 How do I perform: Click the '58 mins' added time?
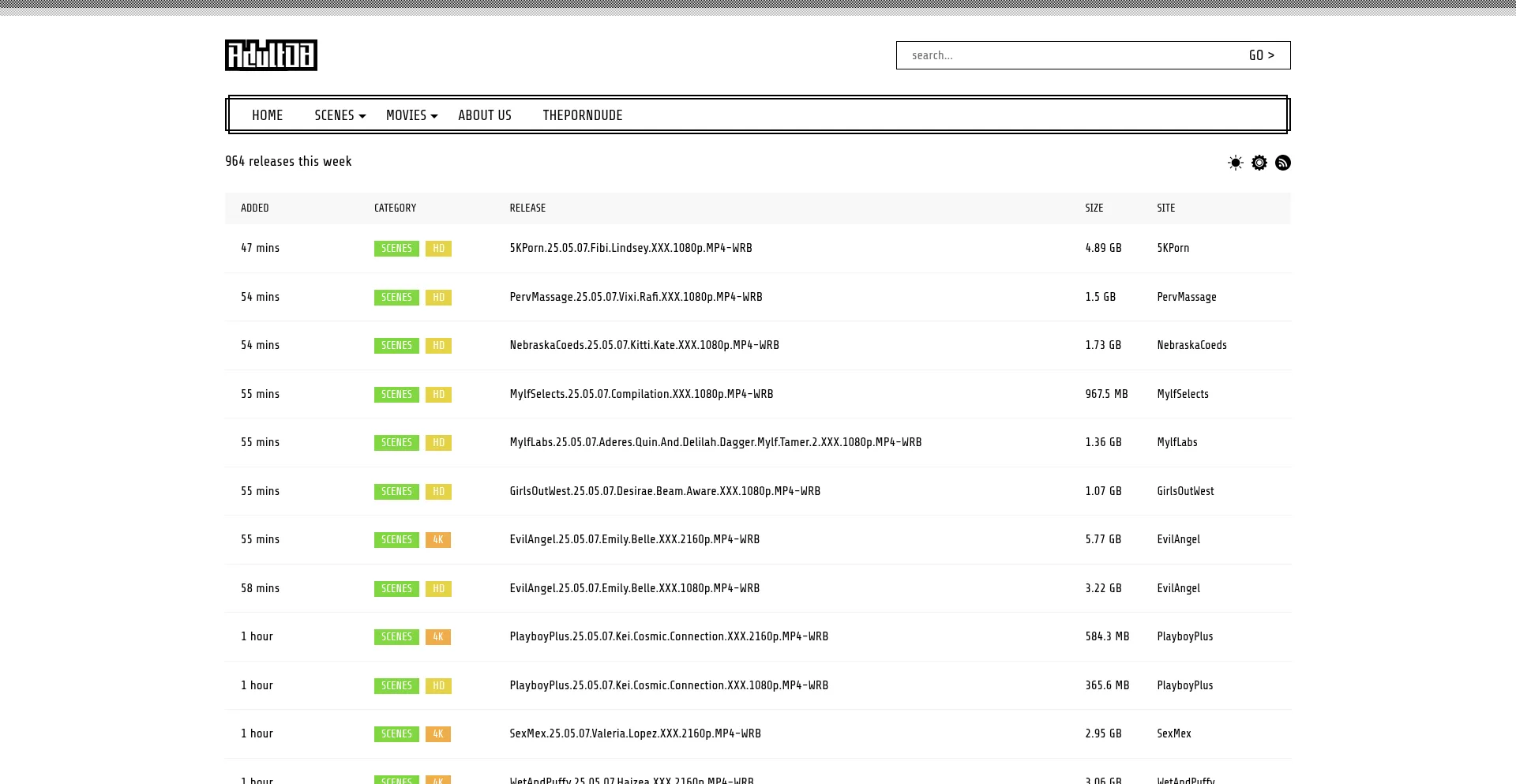click(260, 588)
